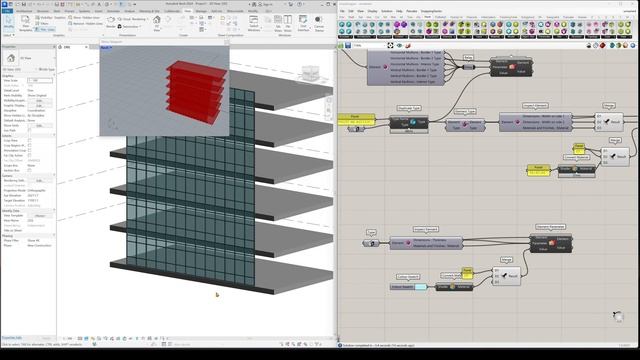
Task: Toggle the Crop Region Visible checkbox
Action: click(x=29, y=145)
